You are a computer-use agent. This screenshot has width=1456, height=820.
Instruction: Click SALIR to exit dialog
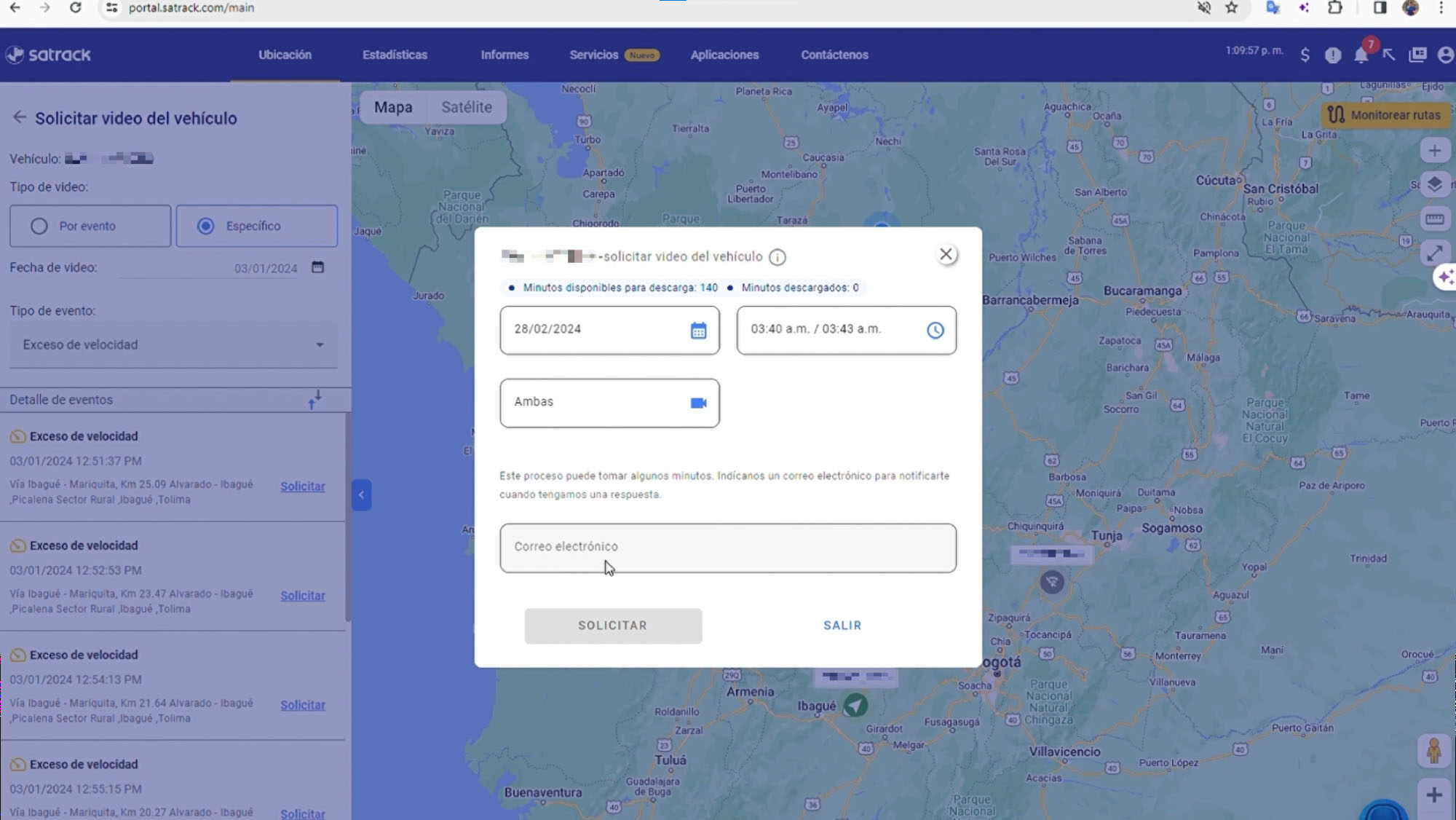pyautogui.click(x=842, y=626)
